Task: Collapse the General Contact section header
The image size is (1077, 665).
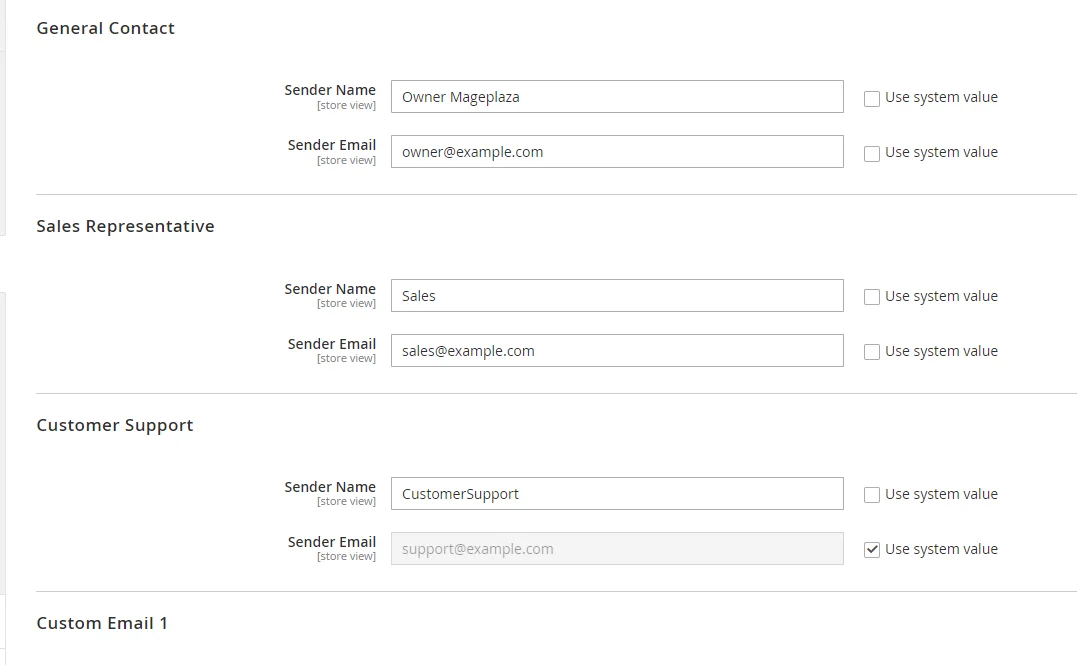Action: [105, 28]
